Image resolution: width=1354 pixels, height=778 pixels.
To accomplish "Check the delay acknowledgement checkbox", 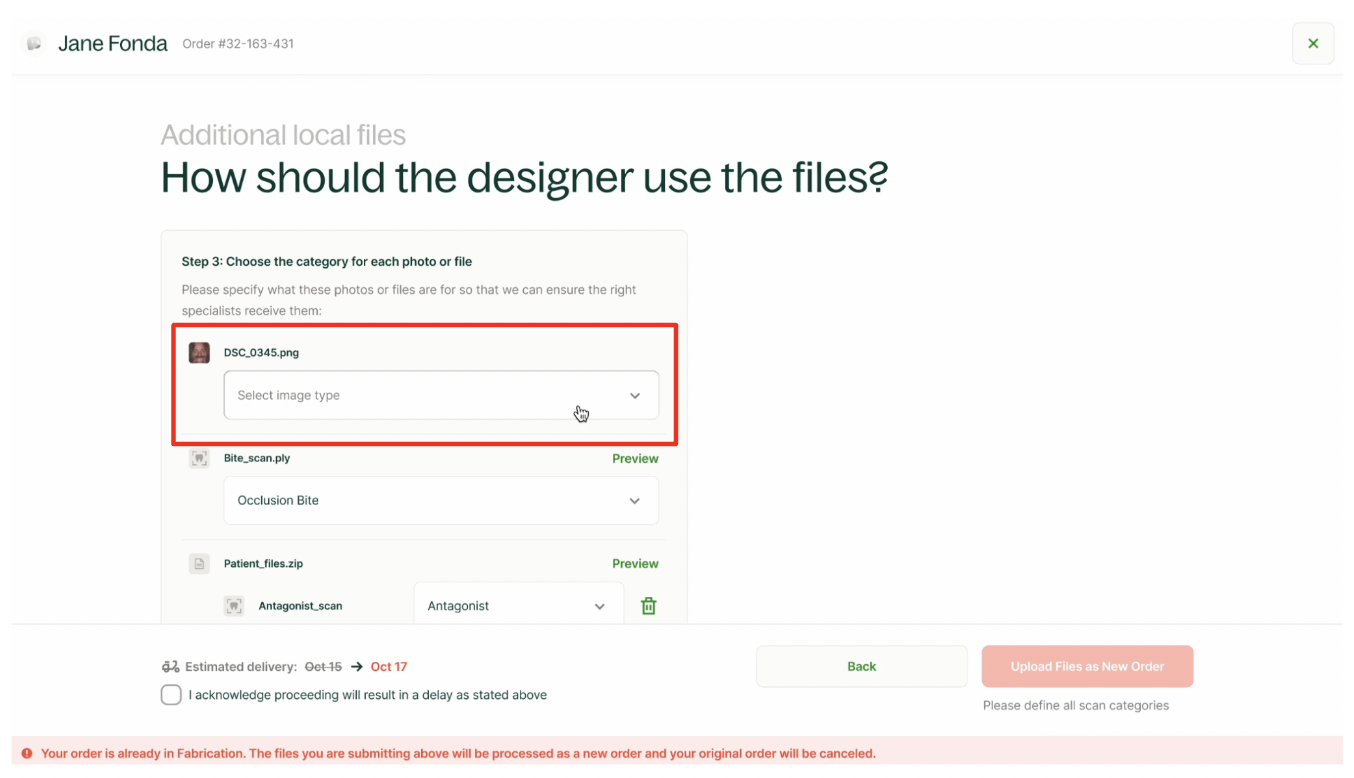I will 171,695.
